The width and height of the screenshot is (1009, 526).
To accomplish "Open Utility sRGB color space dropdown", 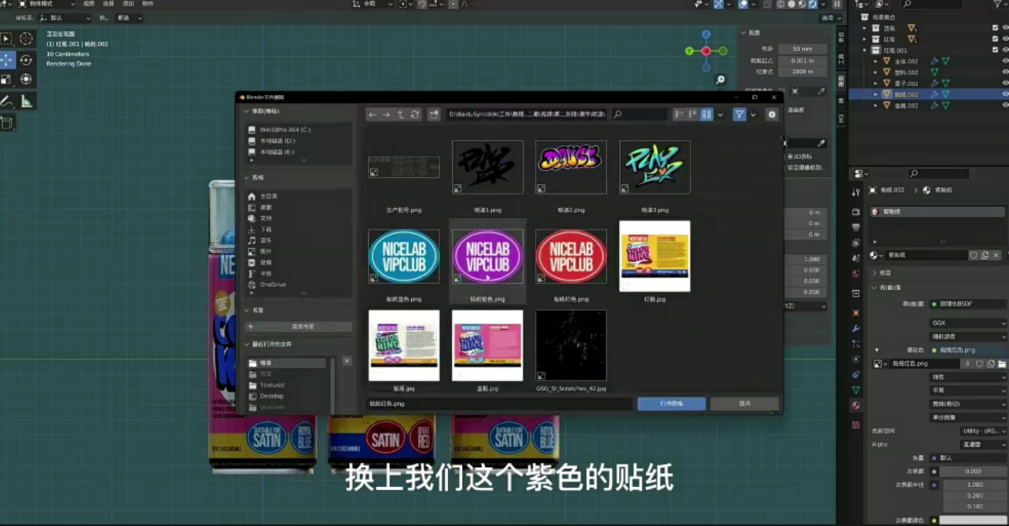I will (x=982, y=431).
